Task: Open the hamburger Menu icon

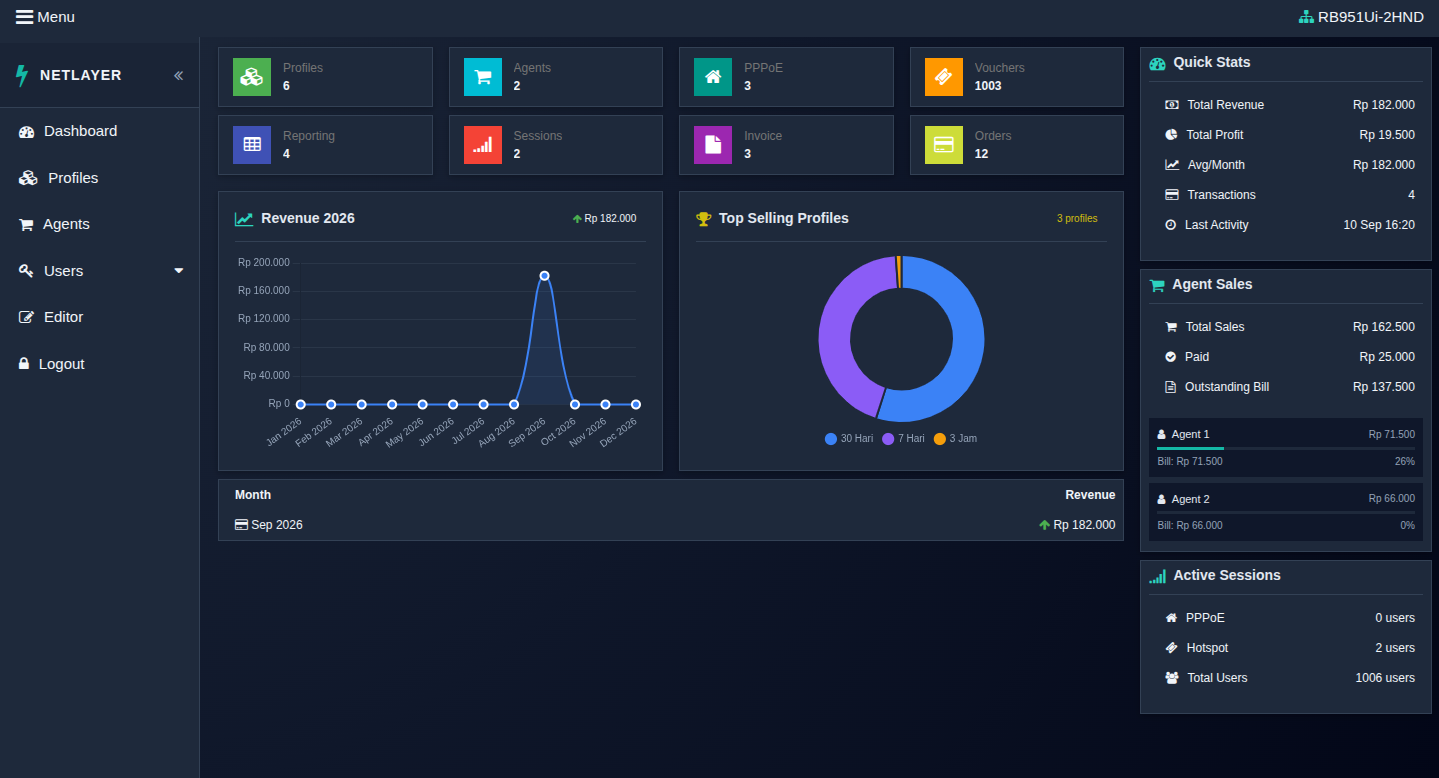Action: click(x=24, y=17)
